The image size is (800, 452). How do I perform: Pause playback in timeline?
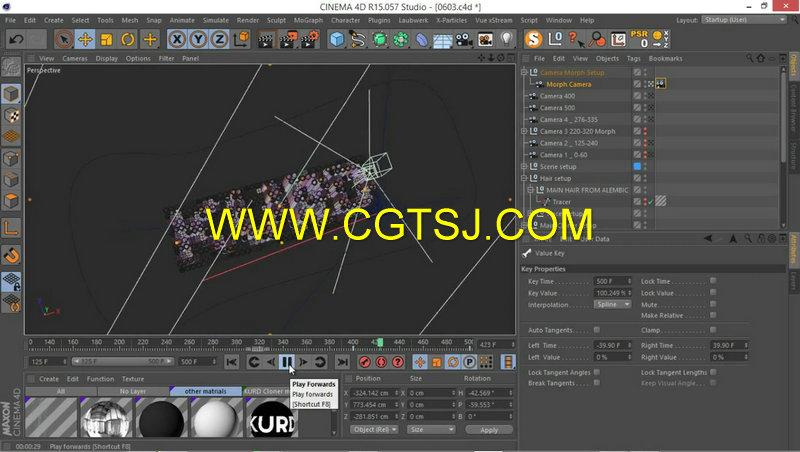tap(287, 362)
